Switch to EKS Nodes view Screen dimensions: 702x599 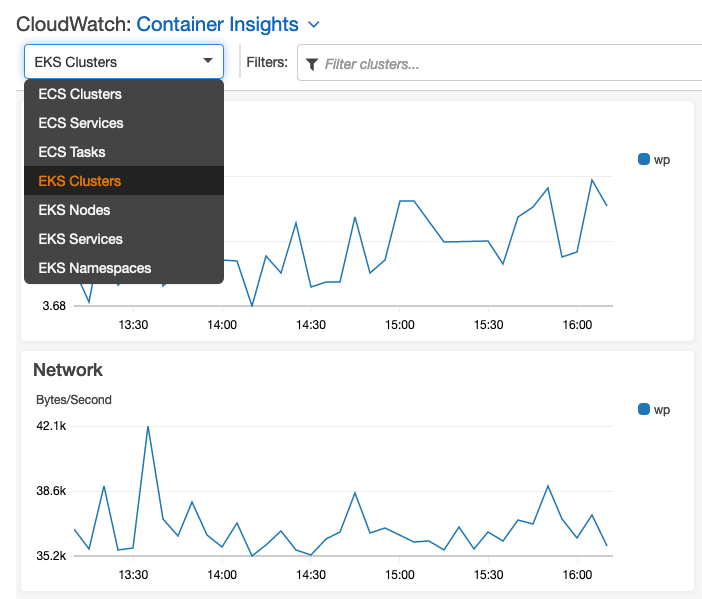pos(74,210)
